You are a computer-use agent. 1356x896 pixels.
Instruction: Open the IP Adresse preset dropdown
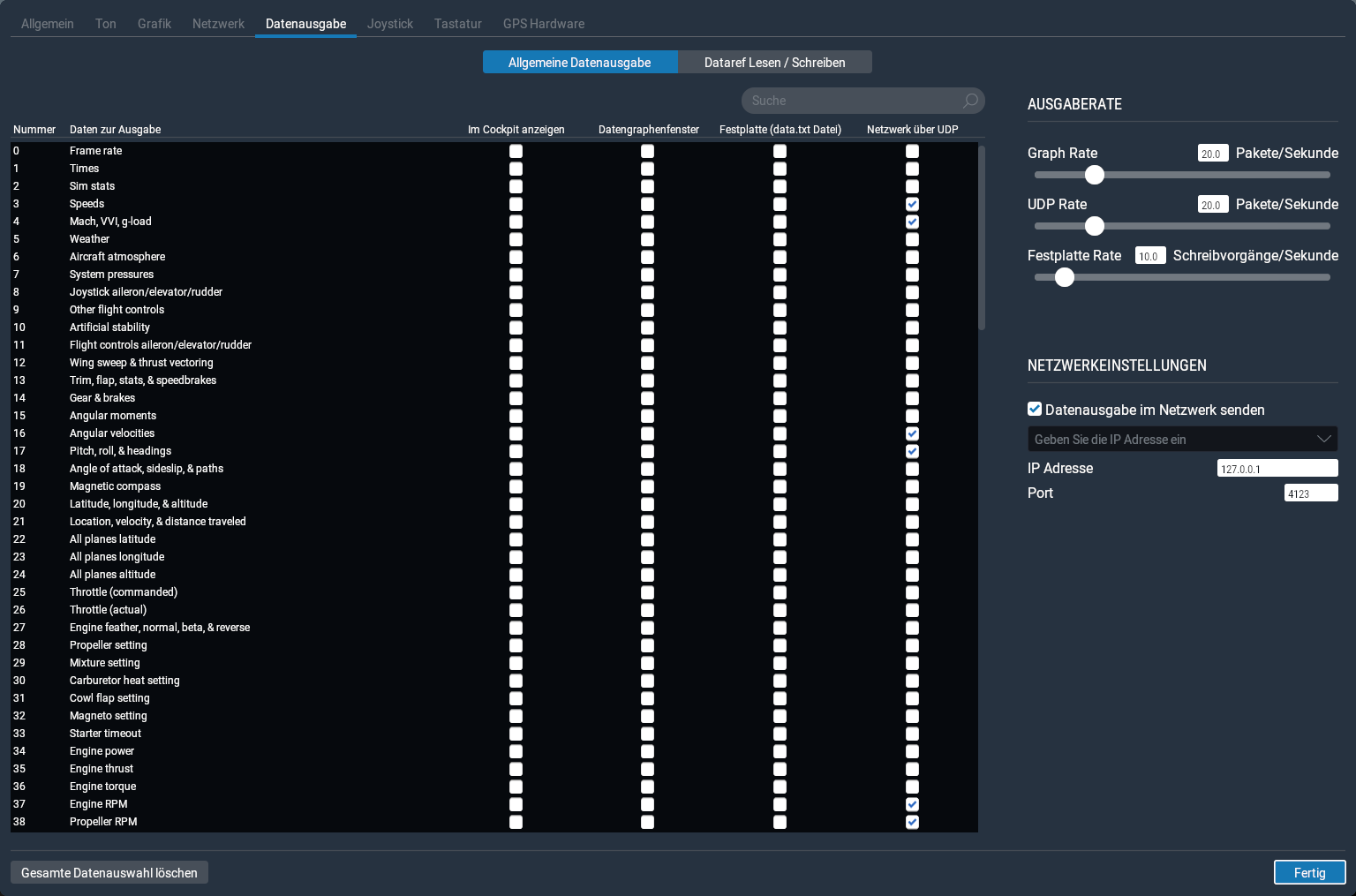(x=1183, y=439)
